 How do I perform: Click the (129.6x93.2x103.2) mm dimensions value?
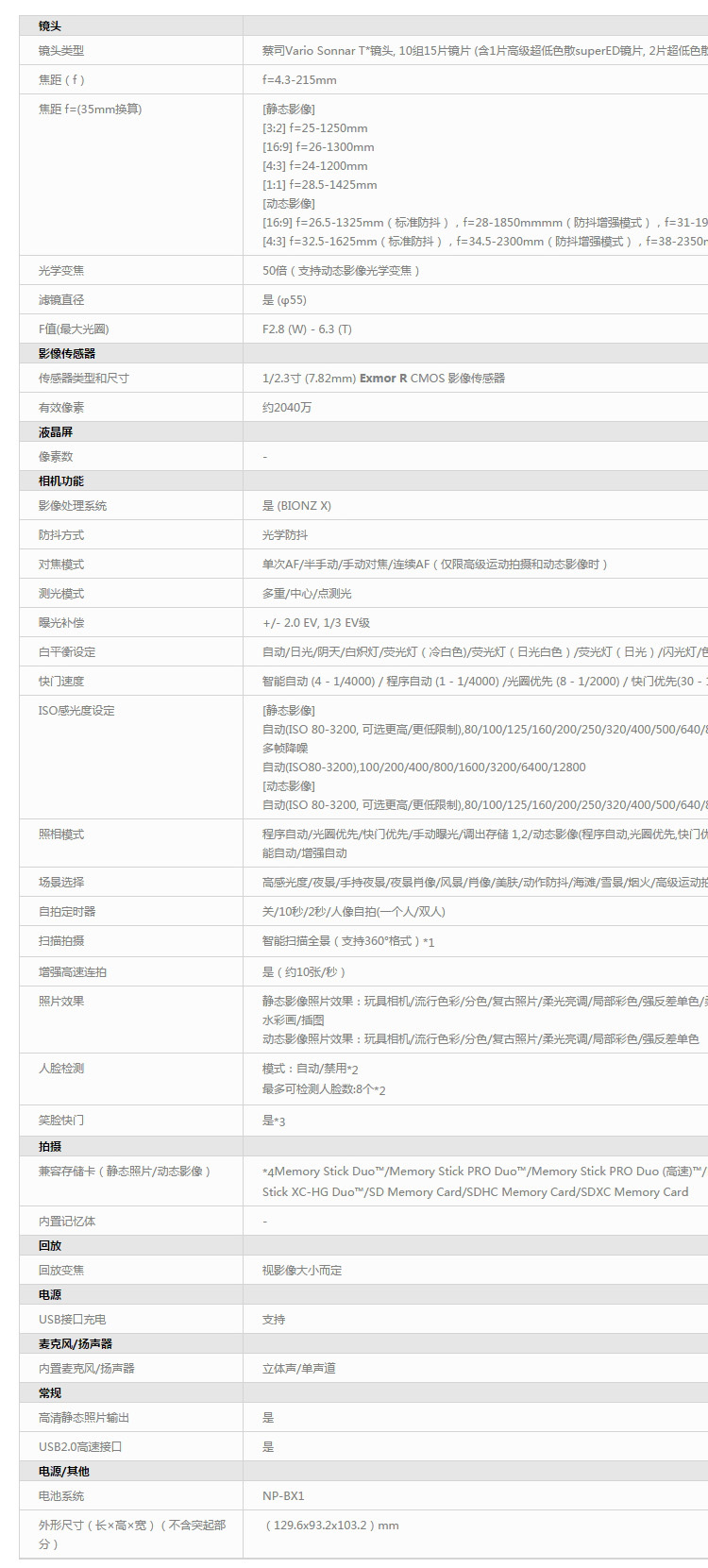point(332,1526)
